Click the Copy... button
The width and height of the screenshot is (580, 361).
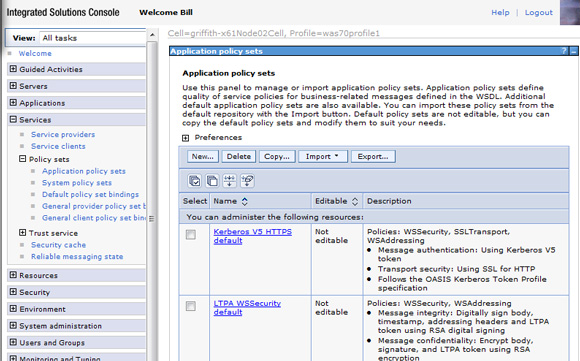click(x=277, y=156)
